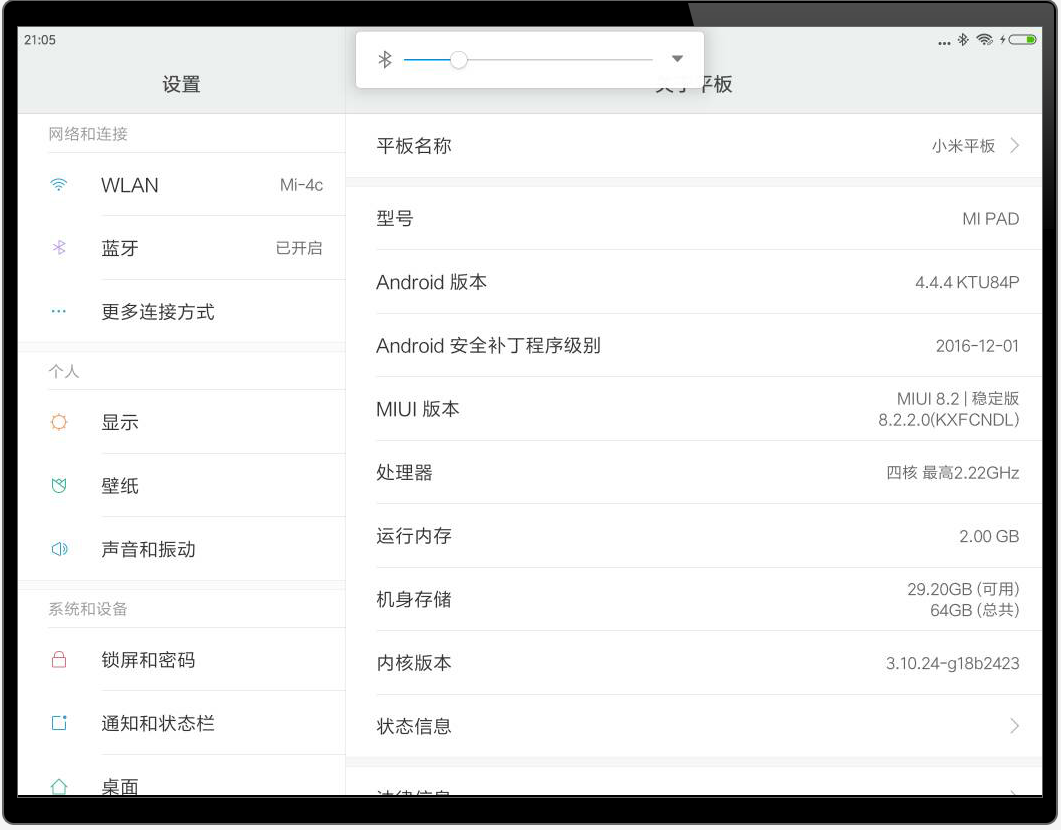
Task: Open 锁屏和密码 settings
Action: pos(181,660)
